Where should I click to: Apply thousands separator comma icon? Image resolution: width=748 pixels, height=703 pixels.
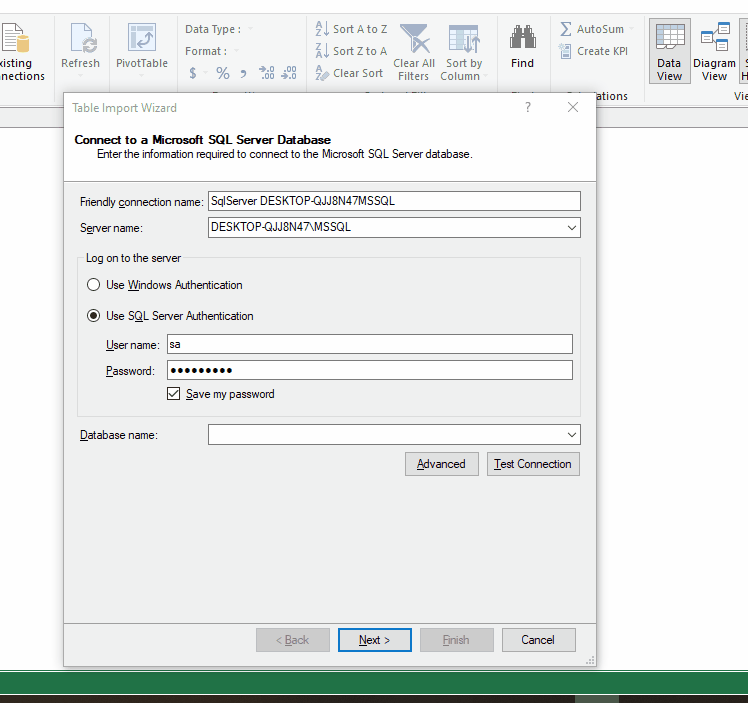244,74
